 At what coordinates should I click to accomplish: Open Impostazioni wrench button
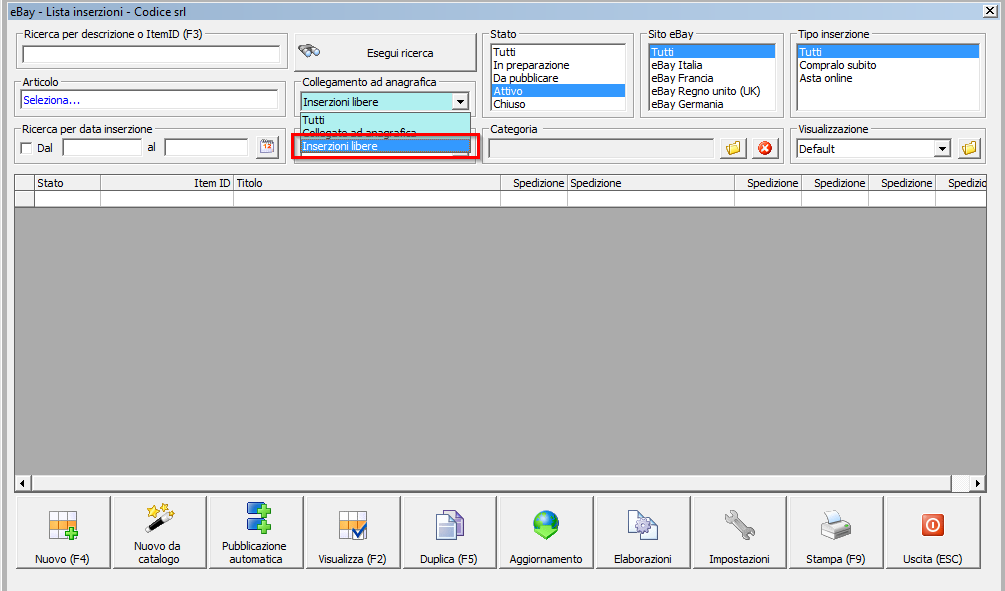740,532
